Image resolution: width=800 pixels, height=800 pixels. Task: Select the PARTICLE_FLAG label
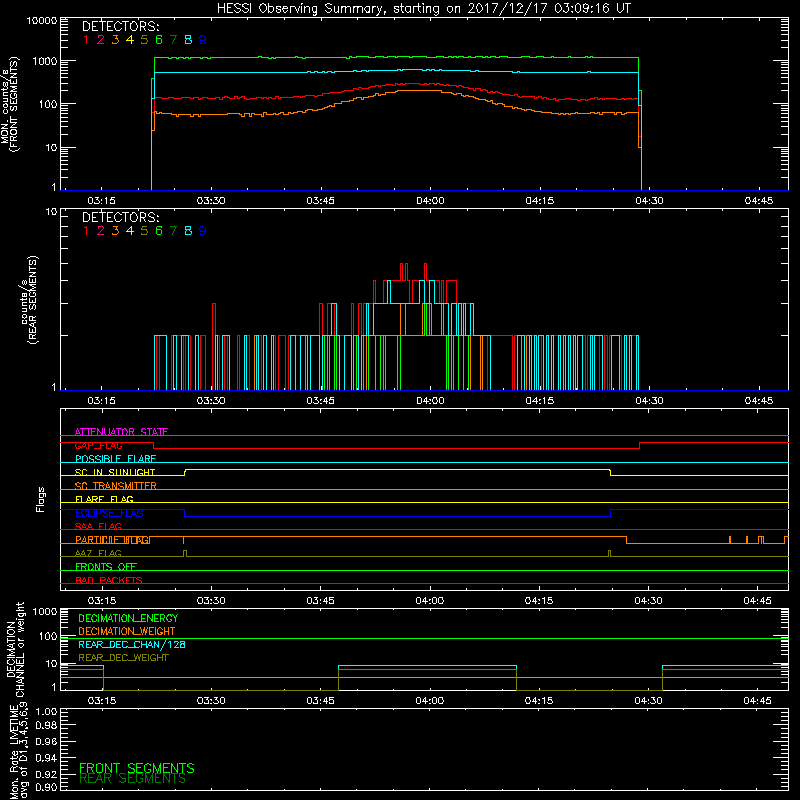pos(113,540)
